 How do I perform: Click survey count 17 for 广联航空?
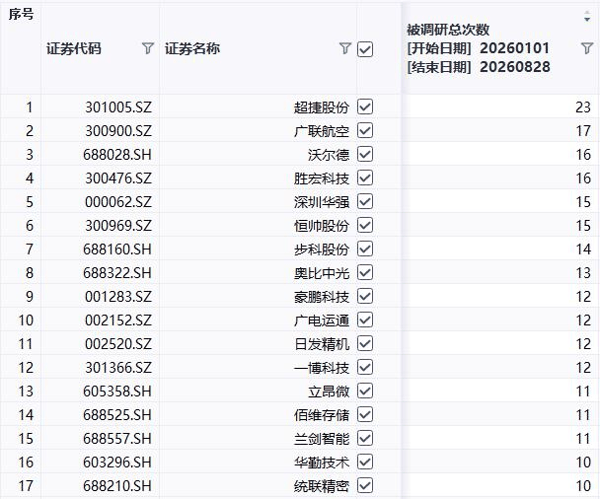tap(583, 131)
